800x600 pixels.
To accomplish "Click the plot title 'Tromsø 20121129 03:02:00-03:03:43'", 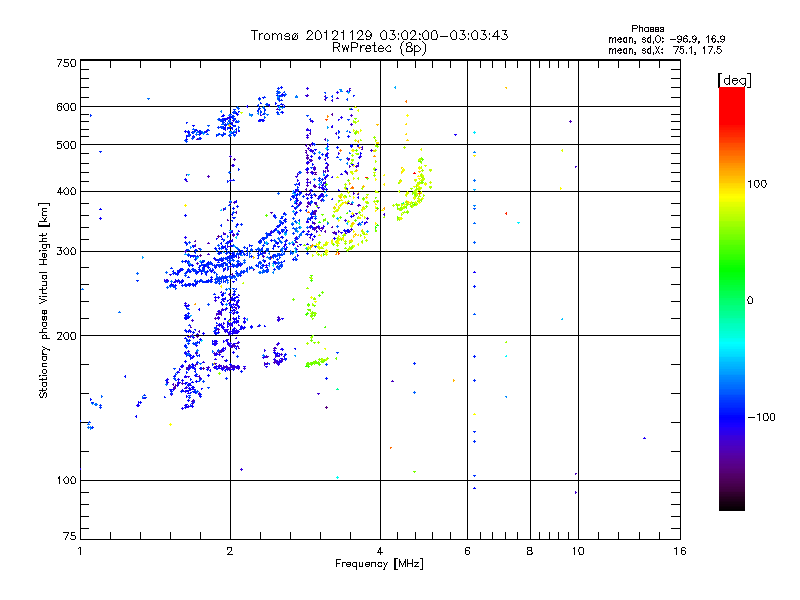I will coord(379,35).
